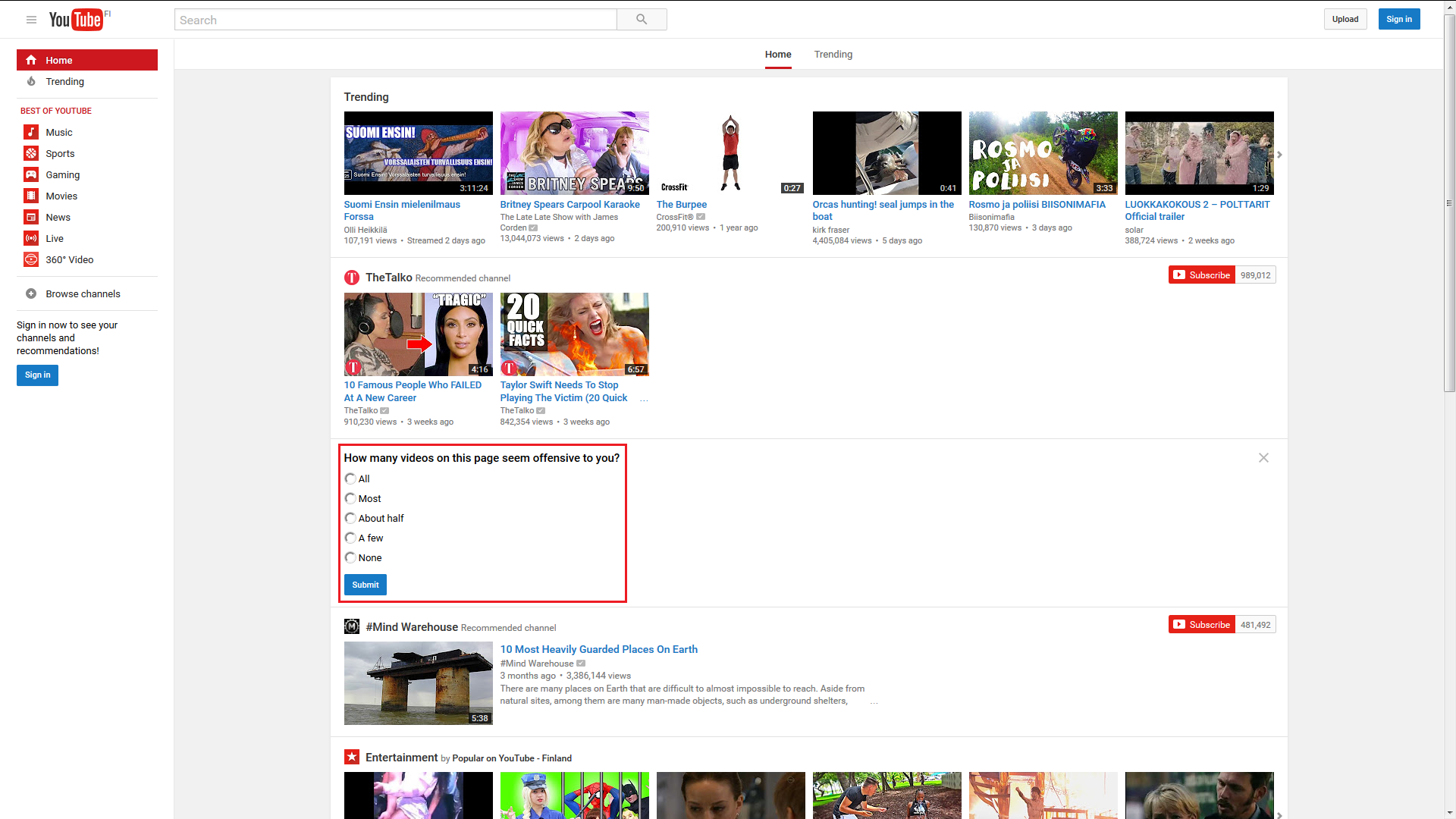Show next Trending videos with arrow
Viewport: 1456px width, 819px height.
pos(1279,155)
